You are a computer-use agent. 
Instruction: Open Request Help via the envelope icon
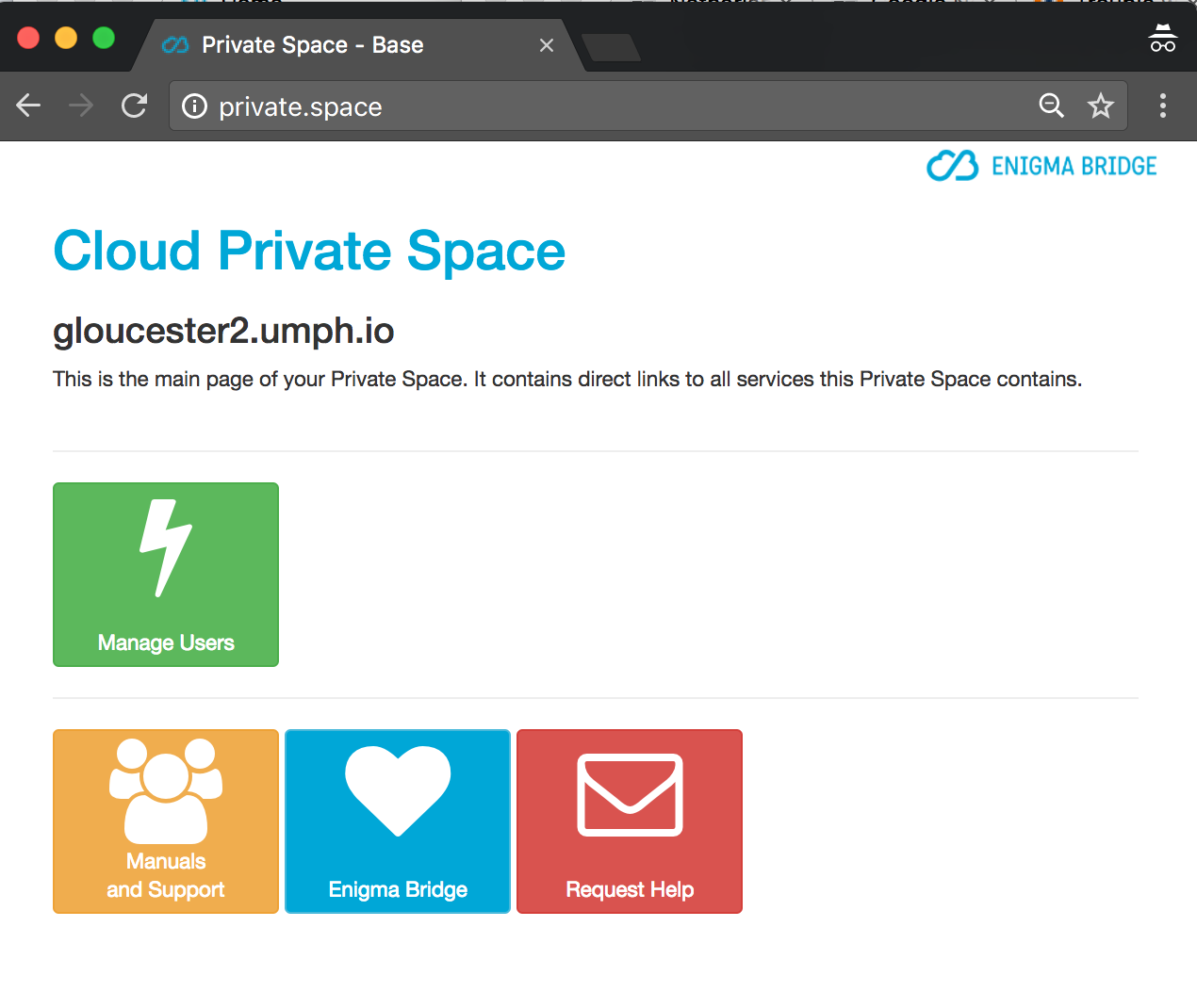click(x=629, y=794)
